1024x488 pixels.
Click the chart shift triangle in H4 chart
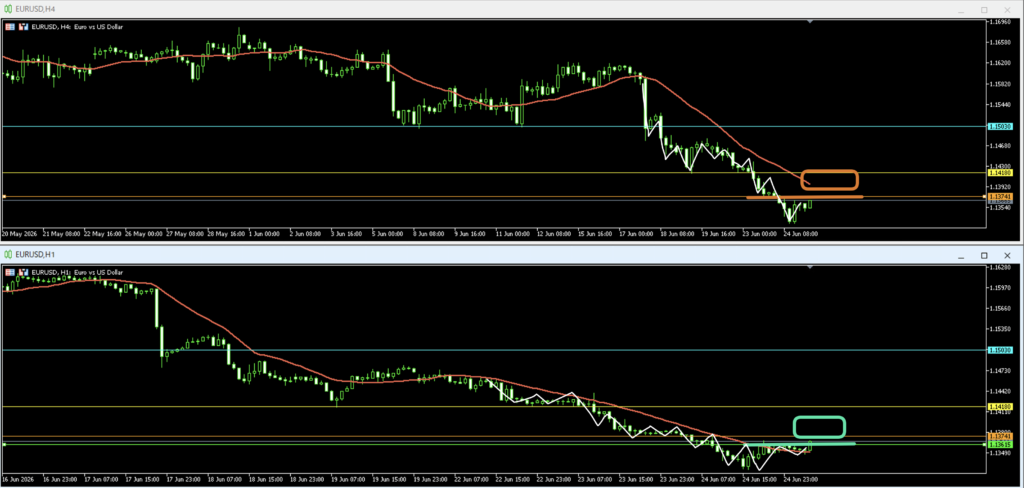pos(810,22)
